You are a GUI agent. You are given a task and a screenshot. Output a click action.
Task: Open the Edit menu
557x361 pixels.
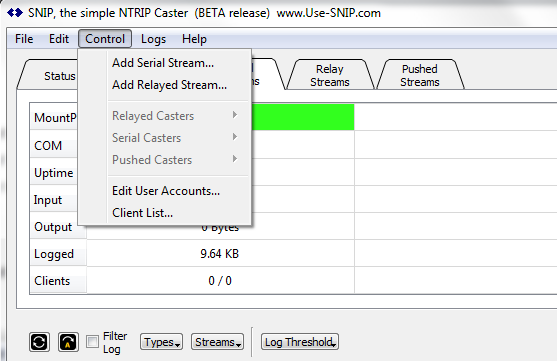click(x=59, y=39)
